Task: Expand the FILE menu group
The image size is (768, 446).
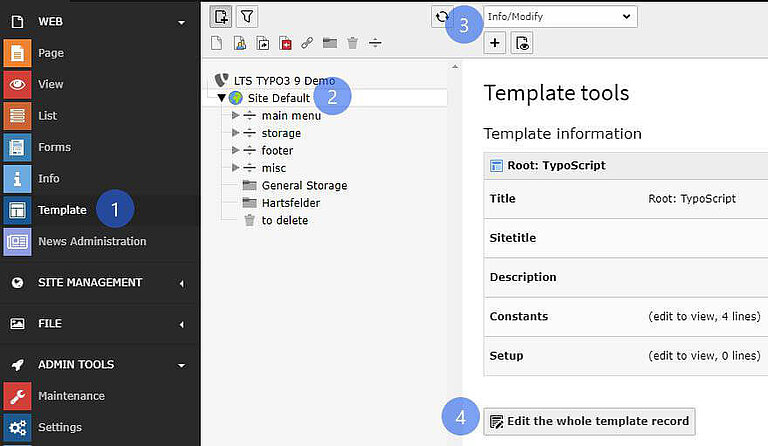Action: tap(181, 324)
